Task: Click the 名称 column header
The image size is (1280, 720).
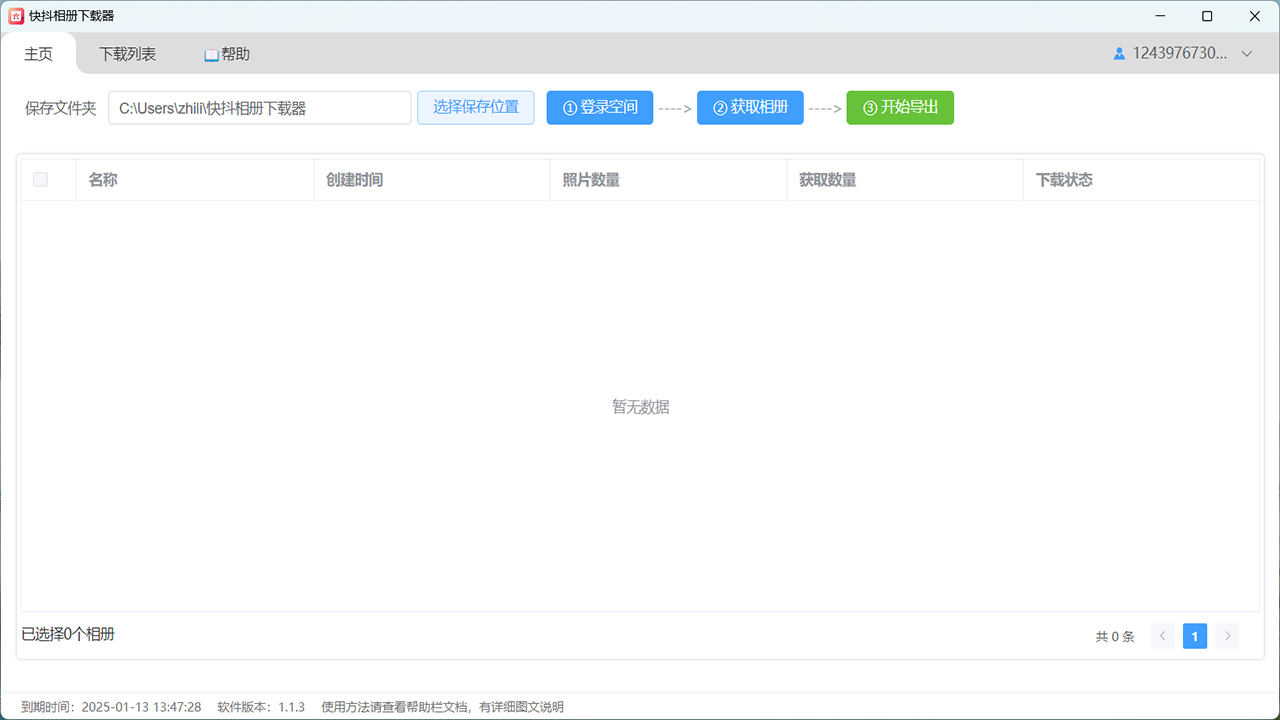Action: (103, 179)
